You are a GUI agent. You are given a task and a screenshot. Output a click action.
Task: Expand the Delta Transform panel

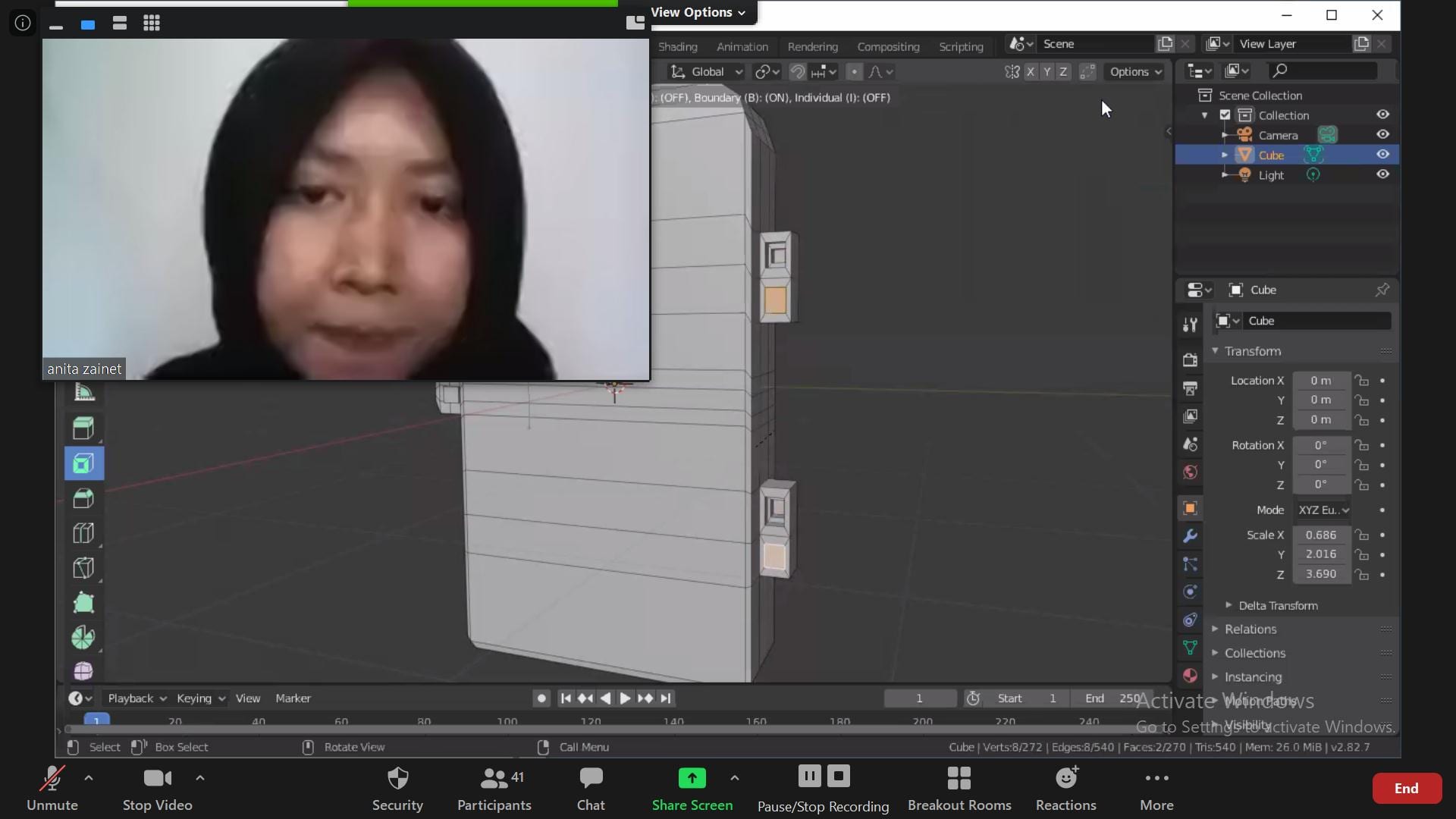click(x=1278, y=605)
